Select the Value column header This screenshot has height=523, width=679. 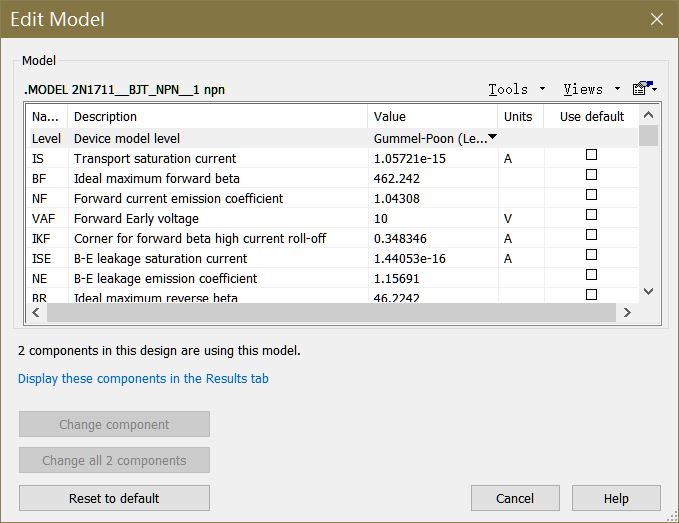[433, 116]
